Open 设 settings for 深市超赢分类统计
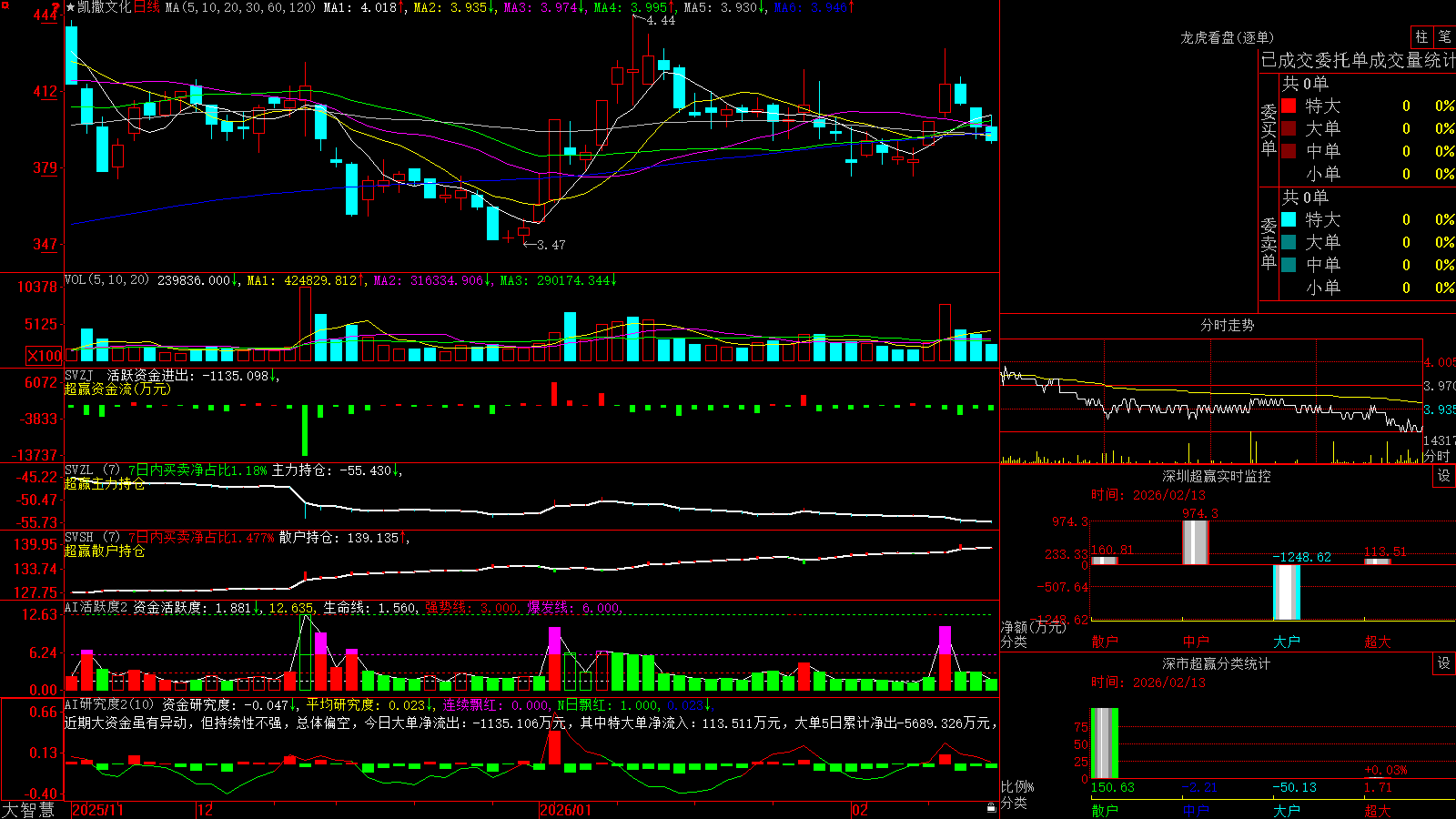Screen dimensions: 1456x819 (x=1444, y=663)
